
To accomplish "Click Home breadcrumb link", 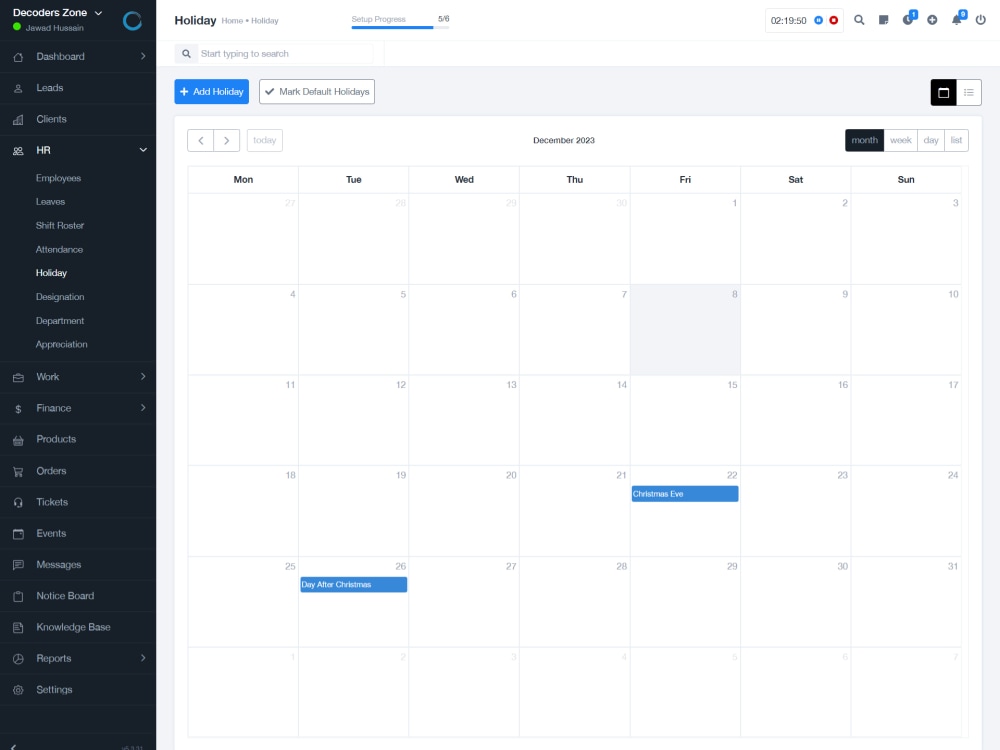I will click(x=232, y=21).
